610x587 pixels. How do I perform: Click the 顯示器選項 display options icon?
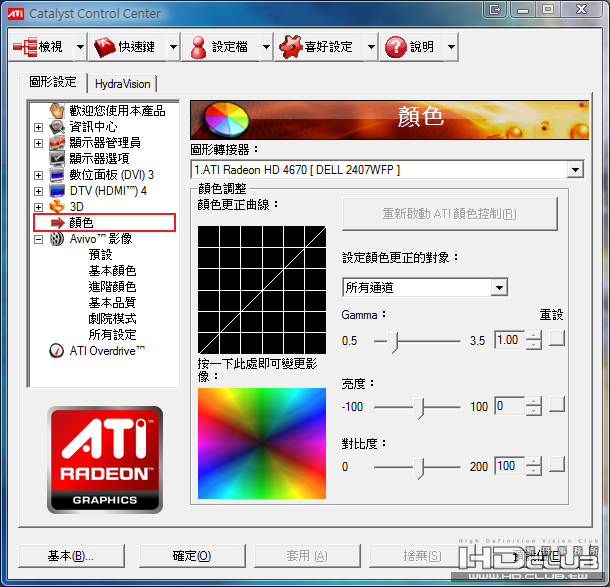57,159
